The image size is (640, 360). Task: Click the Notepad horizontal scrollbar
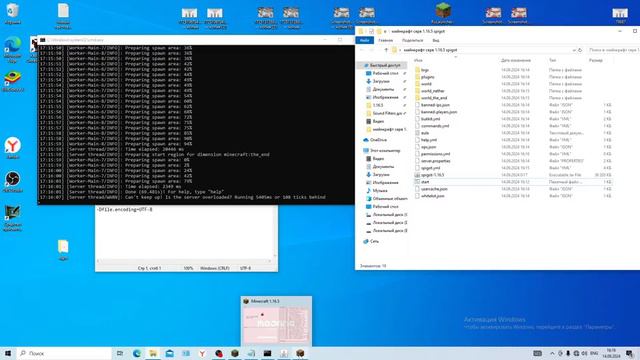pos(184,261)
